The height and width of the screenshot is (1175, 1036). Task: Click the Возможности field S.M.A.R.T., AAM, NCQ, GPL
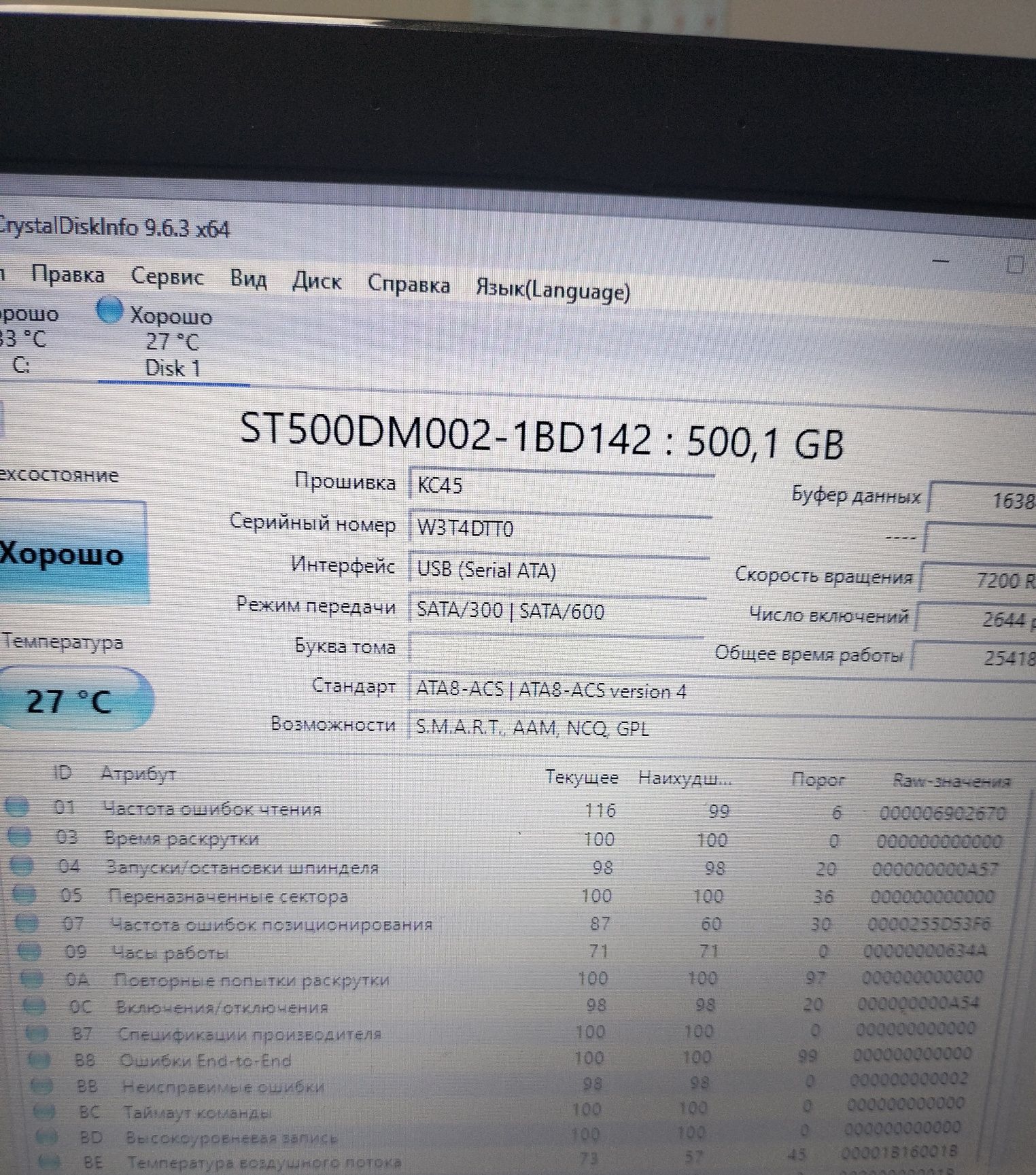721,728
